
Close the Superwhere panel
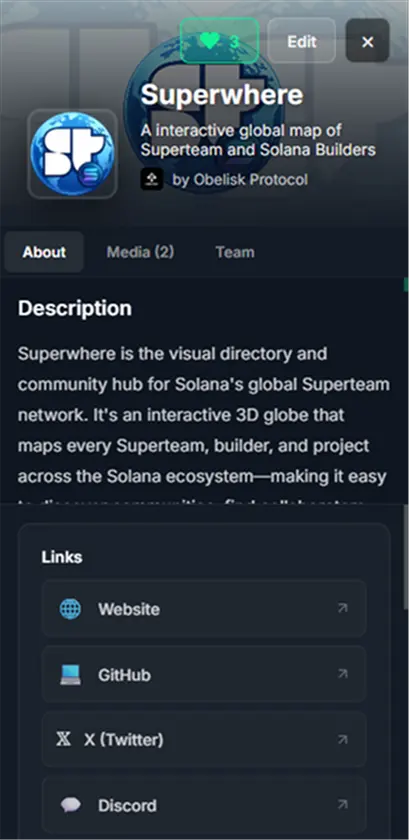click(368, 41)
